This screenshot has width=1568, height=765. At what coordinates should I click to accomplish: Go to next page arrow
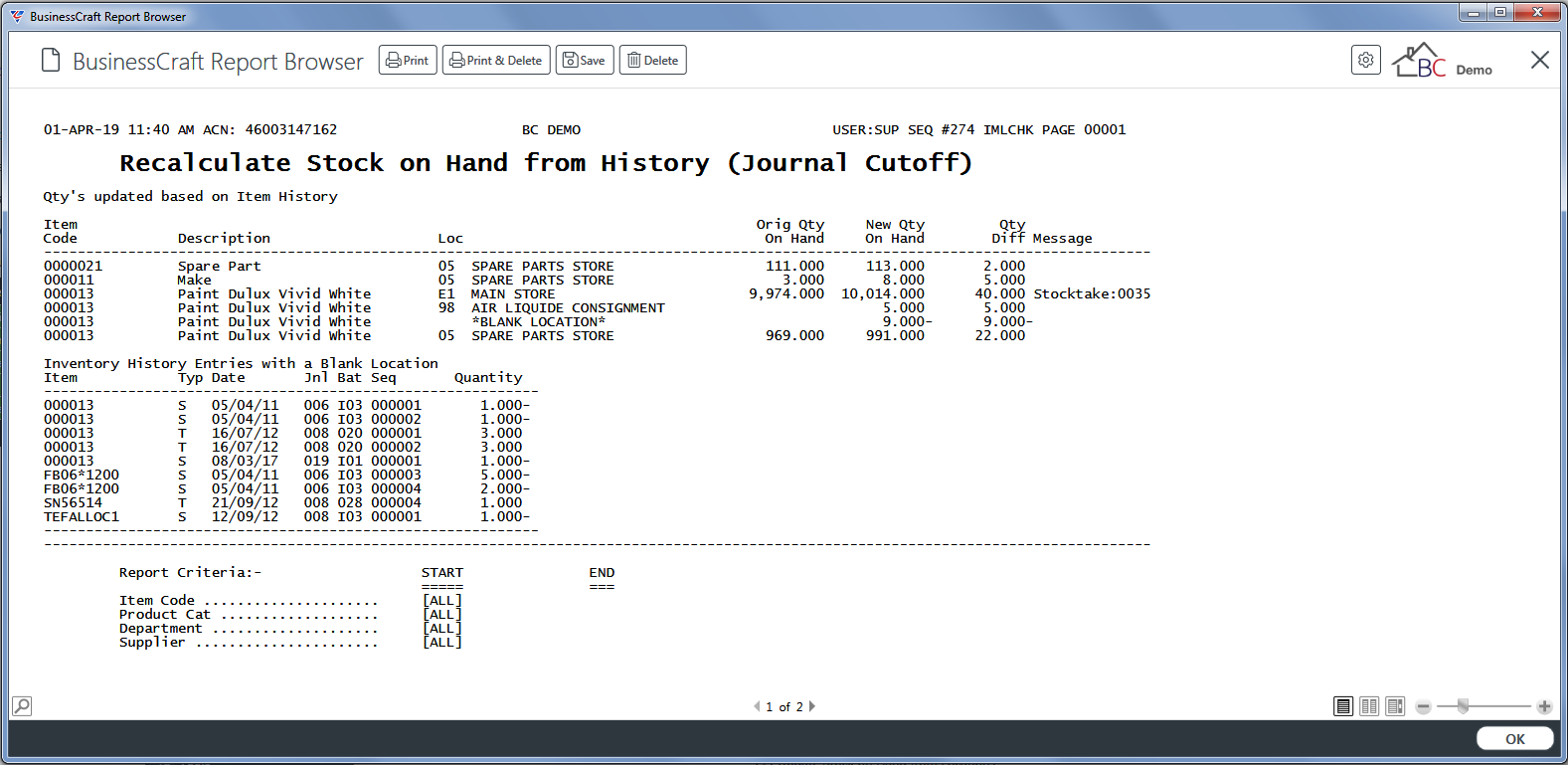[812, 706]
